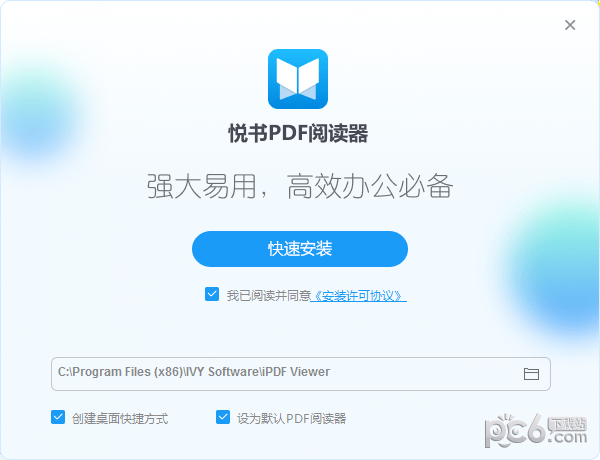Uncheck the 我已阅读并同意 agreement checkbox
The image size is (600, 460).
[x=212, y=294]
